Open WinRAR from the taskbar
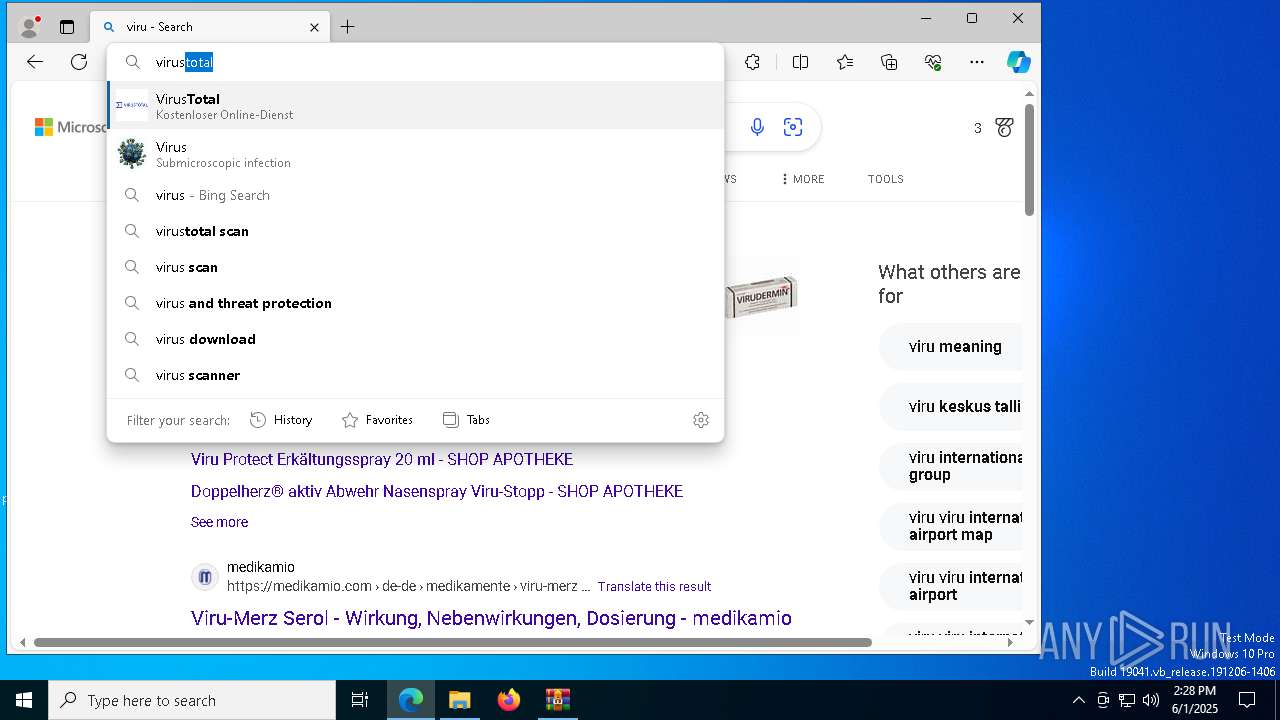Screen dimensions: 1280x720 557,700
